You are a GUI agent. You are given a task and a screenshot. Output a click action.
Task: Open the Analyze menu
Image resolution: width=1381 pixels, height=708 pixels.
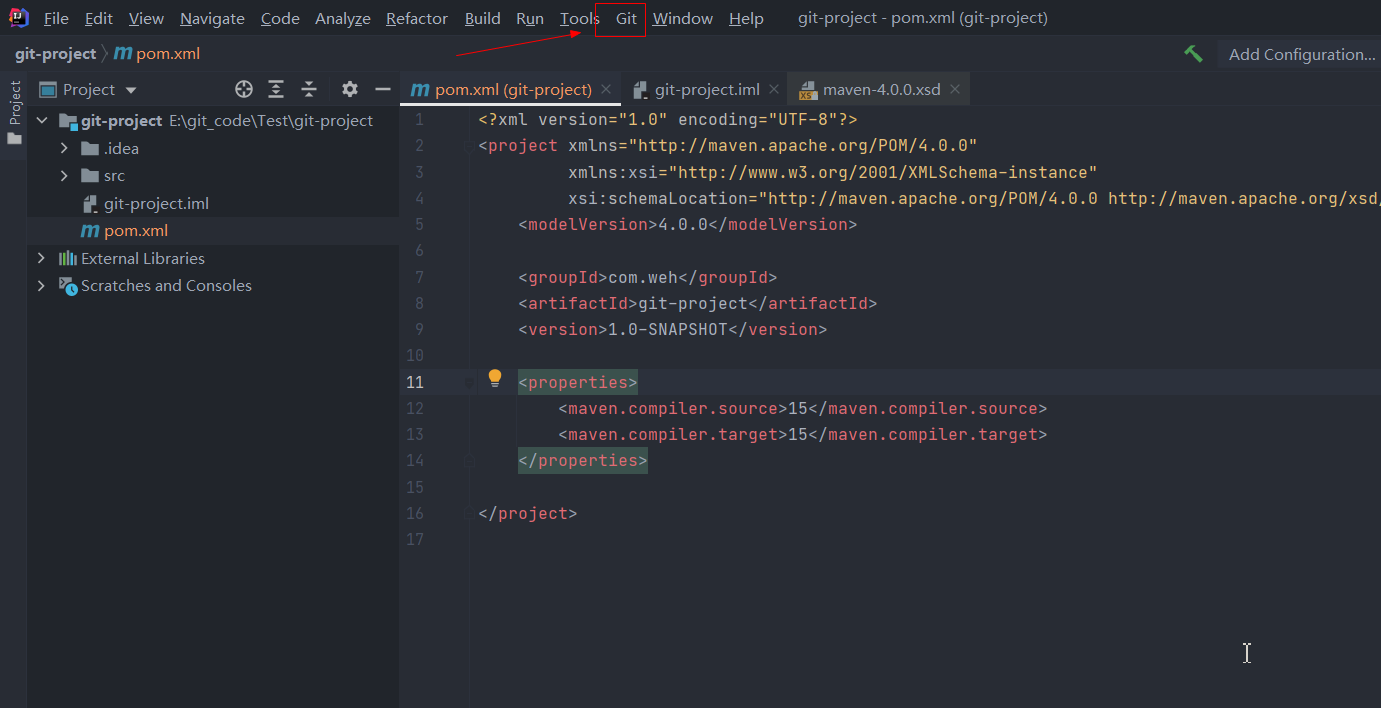point(343,19)
